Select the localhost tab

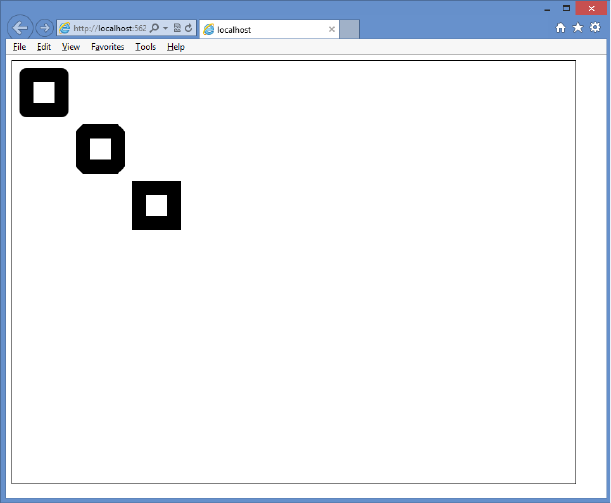(269, 29)
